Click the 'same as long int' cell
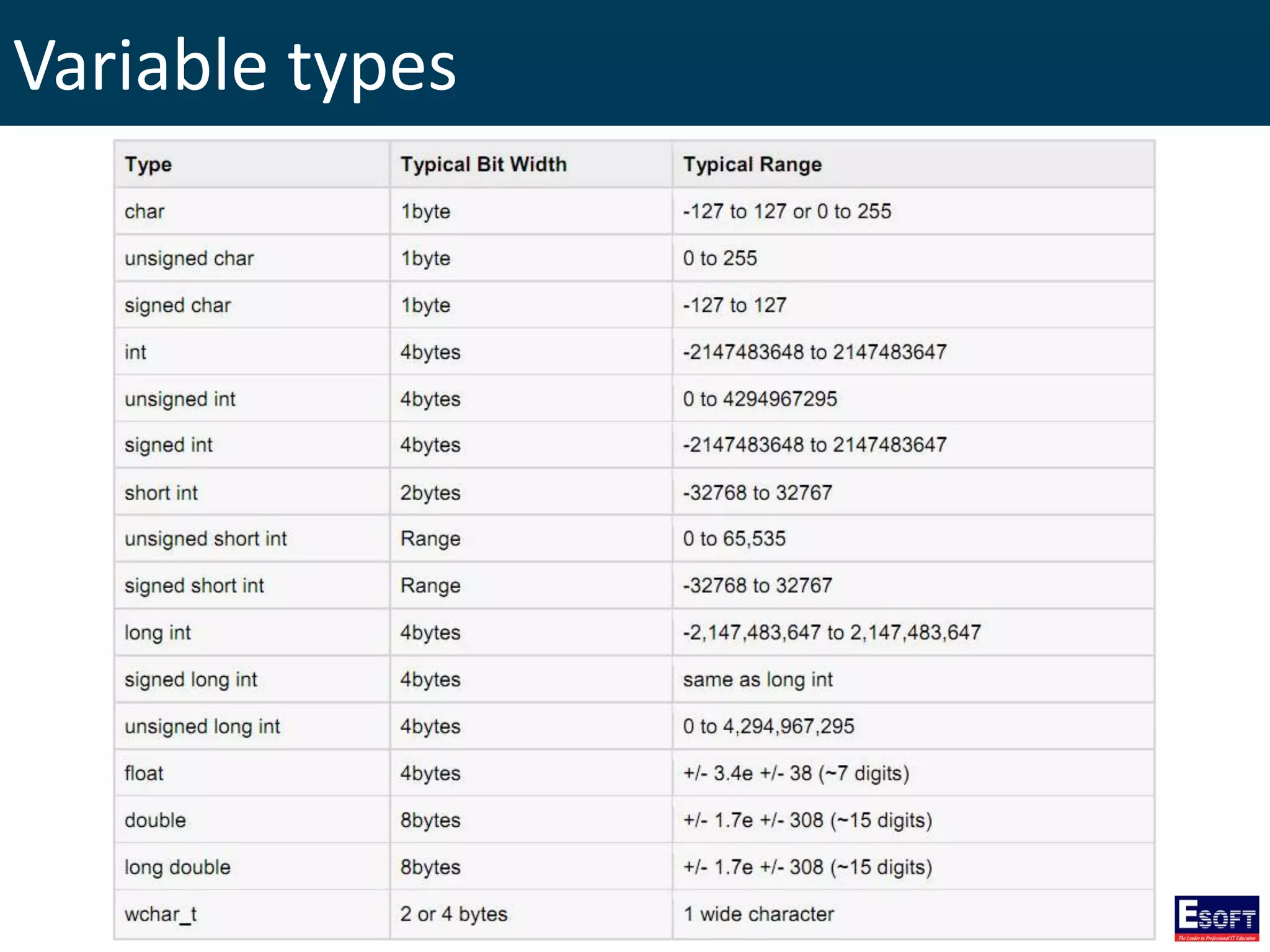The height and width of the screenshot is (952, 1270). (758, 680)
